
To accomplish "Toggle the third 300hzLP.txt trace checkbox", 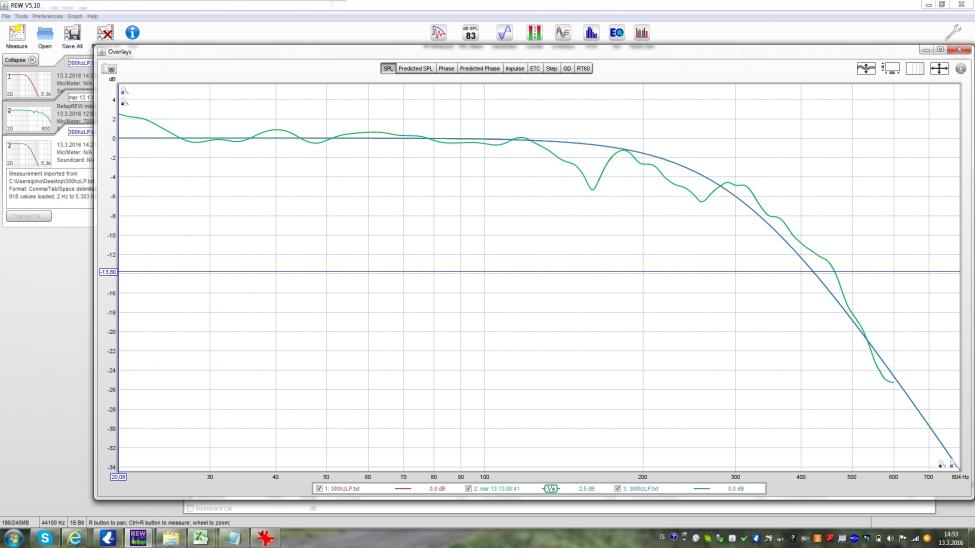I will pos(618,489).
